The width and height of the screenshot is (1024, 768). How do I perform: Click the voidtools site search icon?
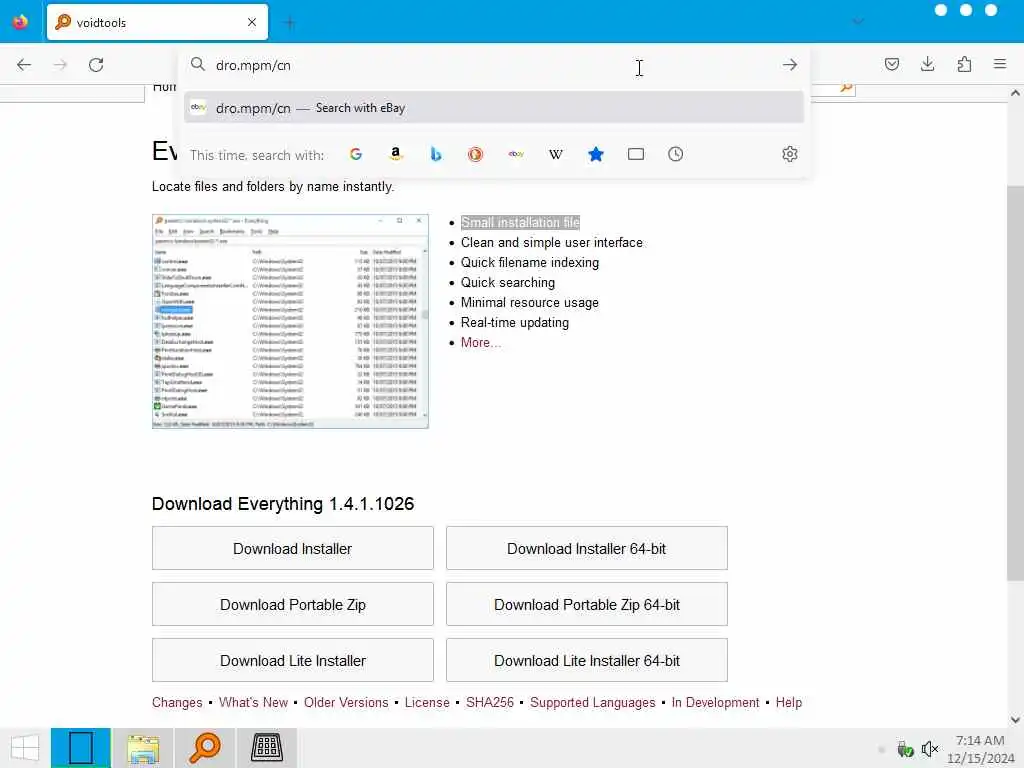[x=846, y=87]
